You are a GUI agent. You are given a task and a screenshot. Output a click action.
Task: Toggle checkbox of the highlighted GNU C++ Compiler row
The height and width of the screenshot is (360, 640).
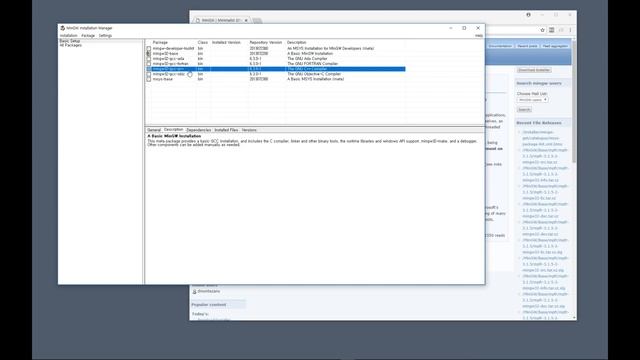click(x=149, y=69)
